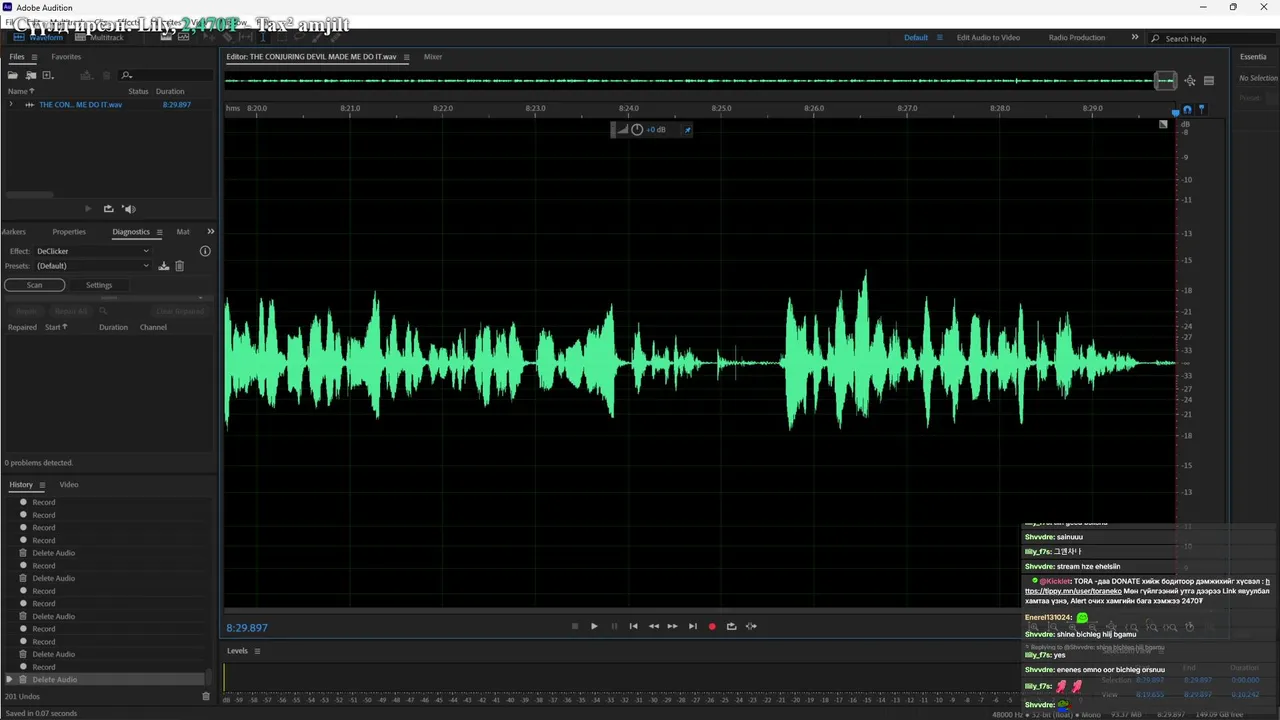This screenshot has height=720, width=1280.
Task: Open the Effect dropdown showing DeClicker
Action: (x=93, y=251)
